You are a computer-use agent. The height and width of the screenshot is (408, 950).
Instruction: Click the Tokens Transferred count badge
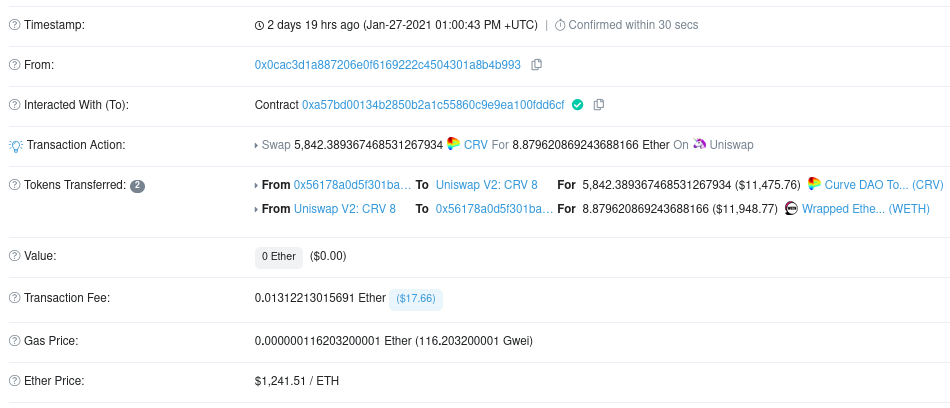point(138,186)
